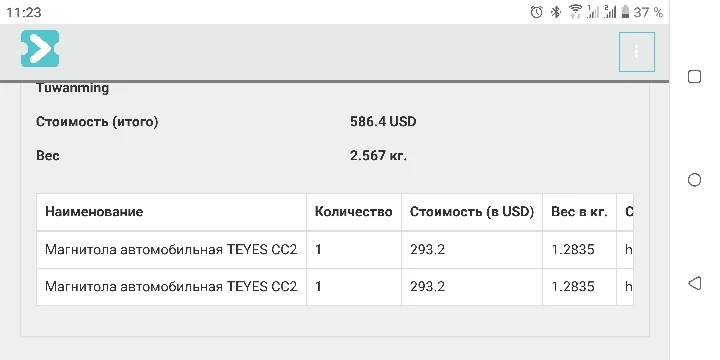Tap second row Магнитола автомобильная TEYES CC2

171,287
